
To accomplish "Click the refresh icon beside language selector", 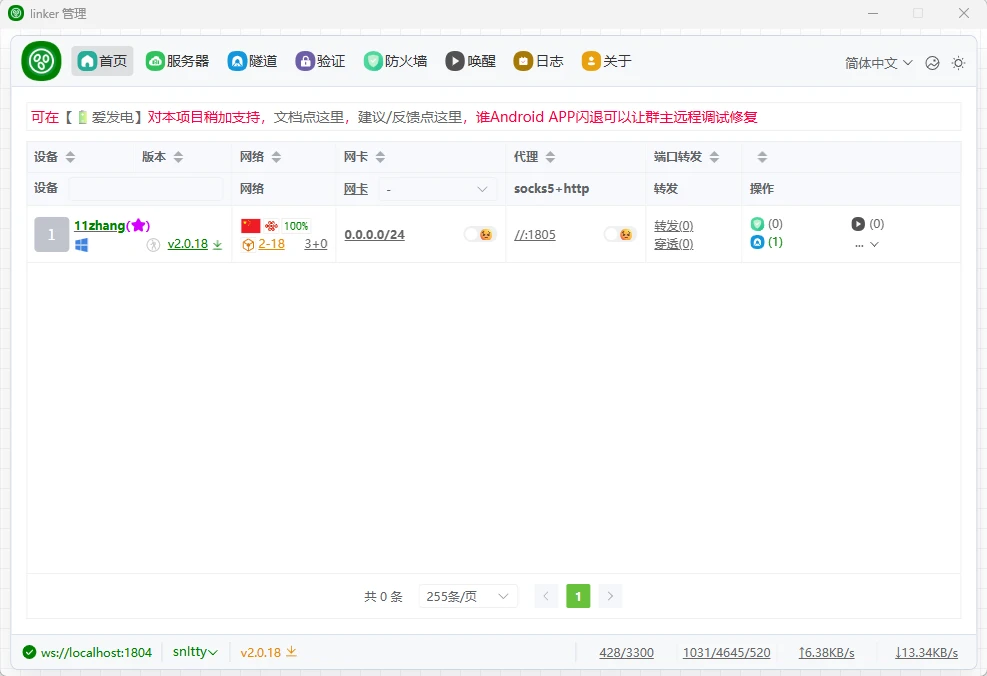I will (x=932, y=63).
